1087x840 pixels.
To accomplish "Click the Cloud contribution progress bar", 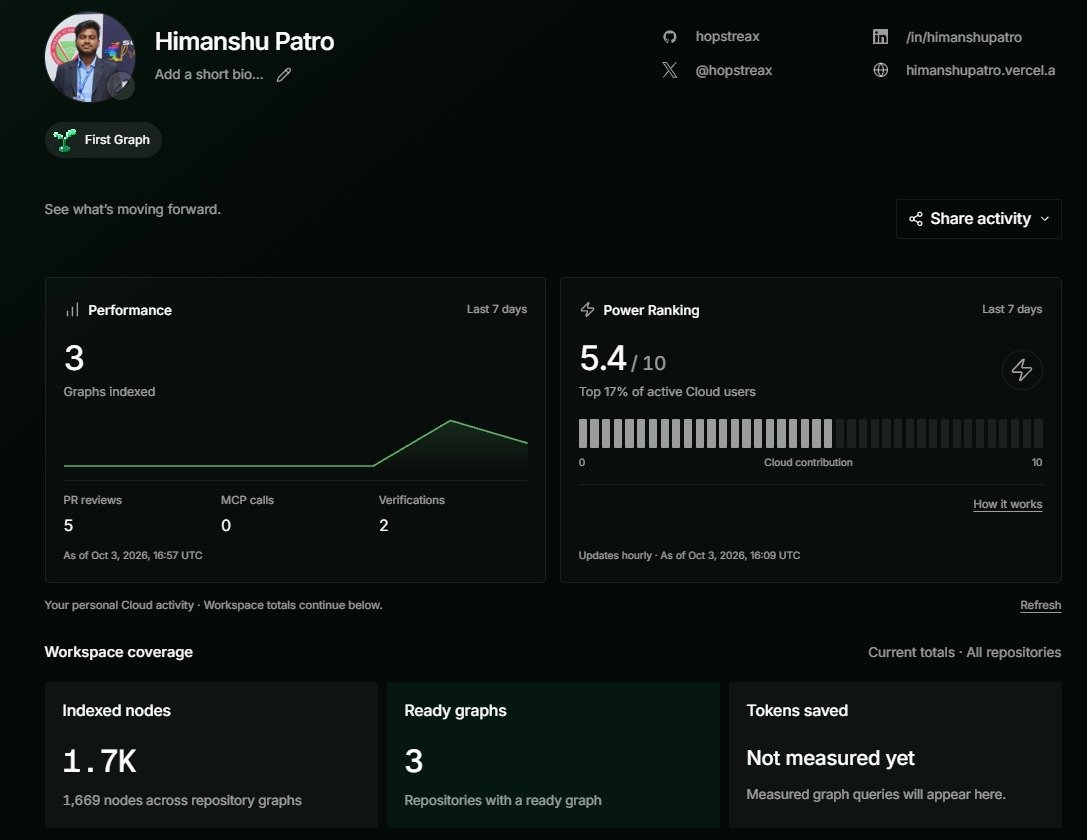I will tap(810, 433).
